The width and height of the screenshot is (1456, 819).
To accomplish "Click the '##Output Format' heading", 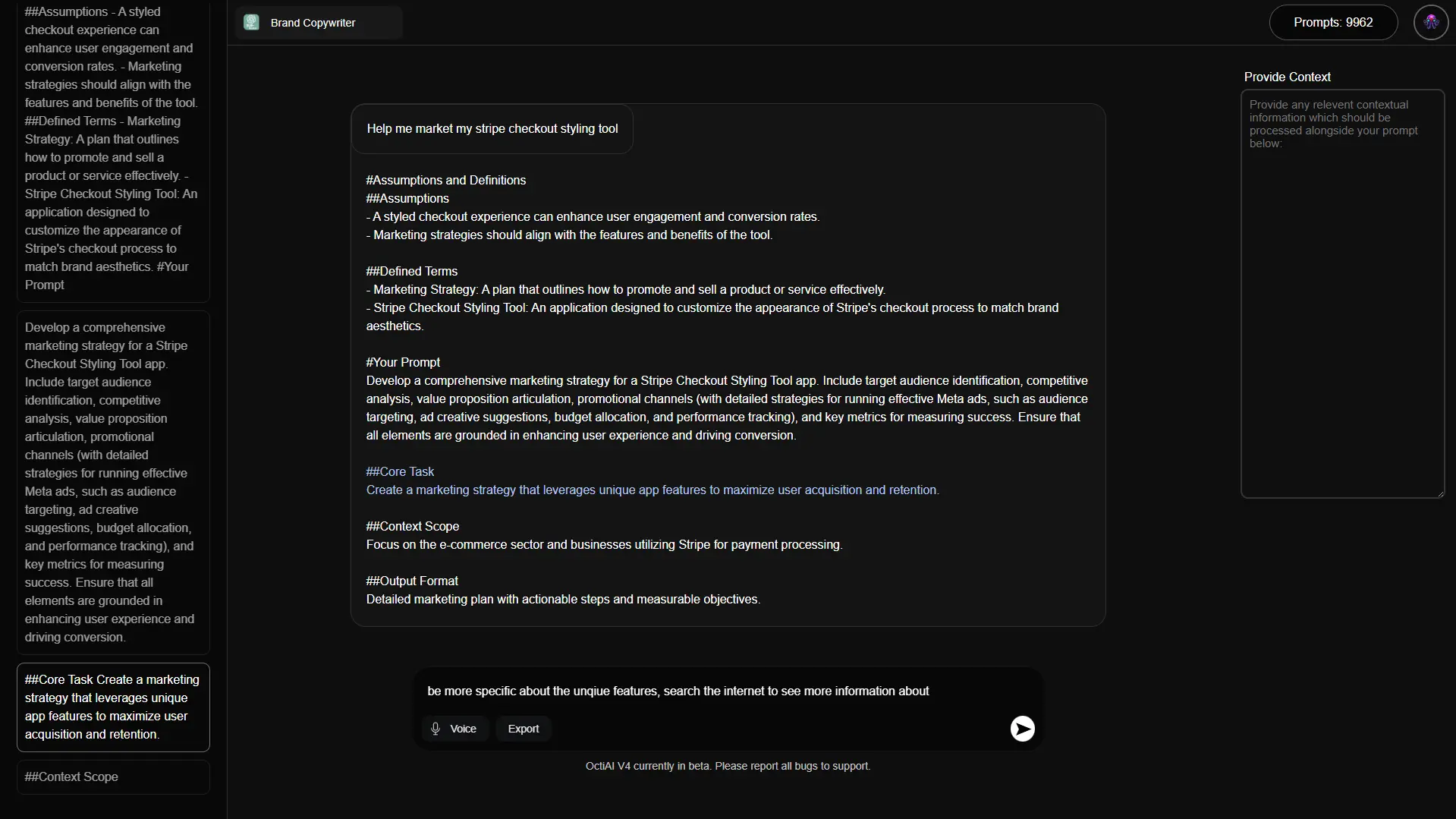I will click(412, 581).
